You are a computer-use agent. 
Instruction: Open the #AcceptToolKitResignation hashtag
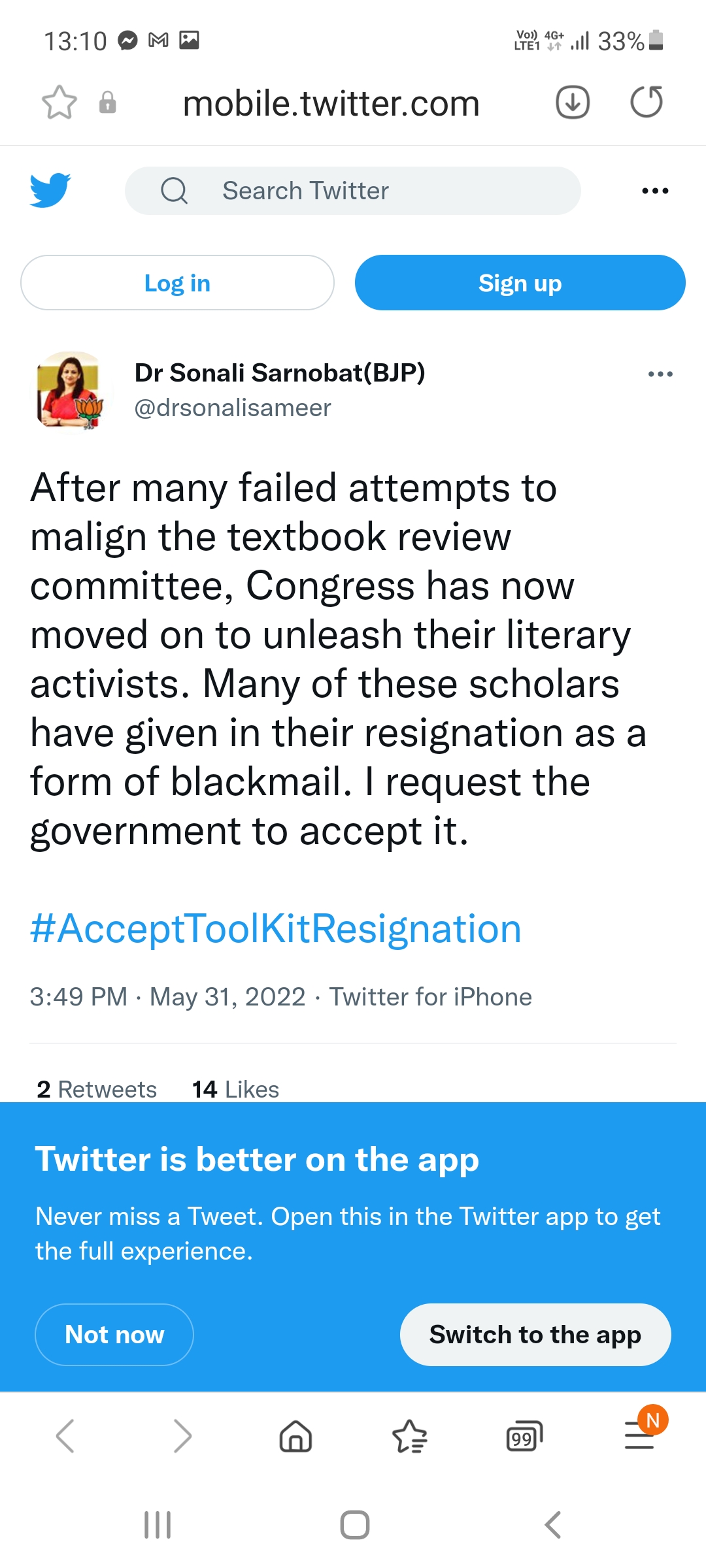[276, 928]
